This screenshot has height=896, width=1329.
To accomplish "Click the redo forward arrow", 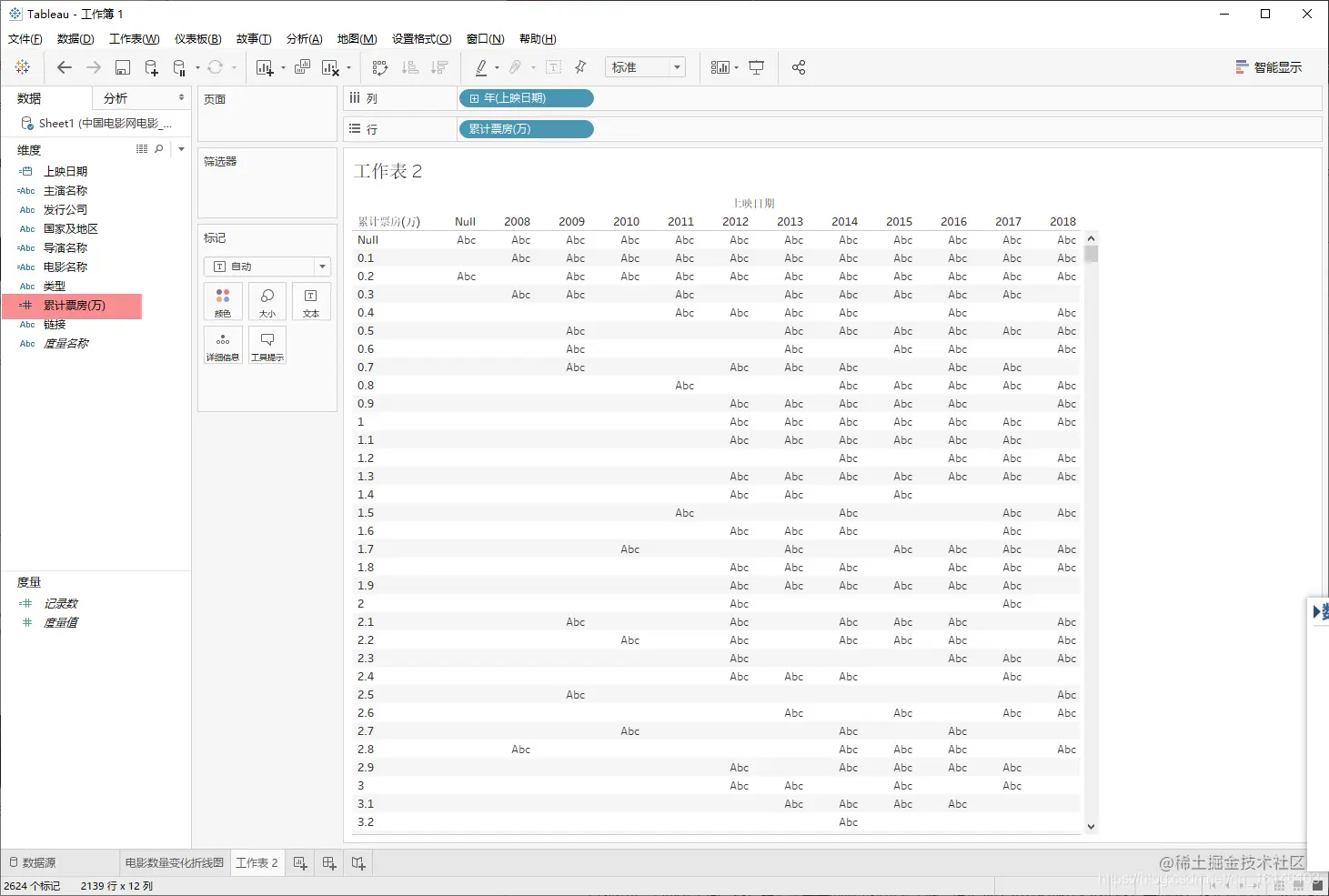I will [93, 67].
